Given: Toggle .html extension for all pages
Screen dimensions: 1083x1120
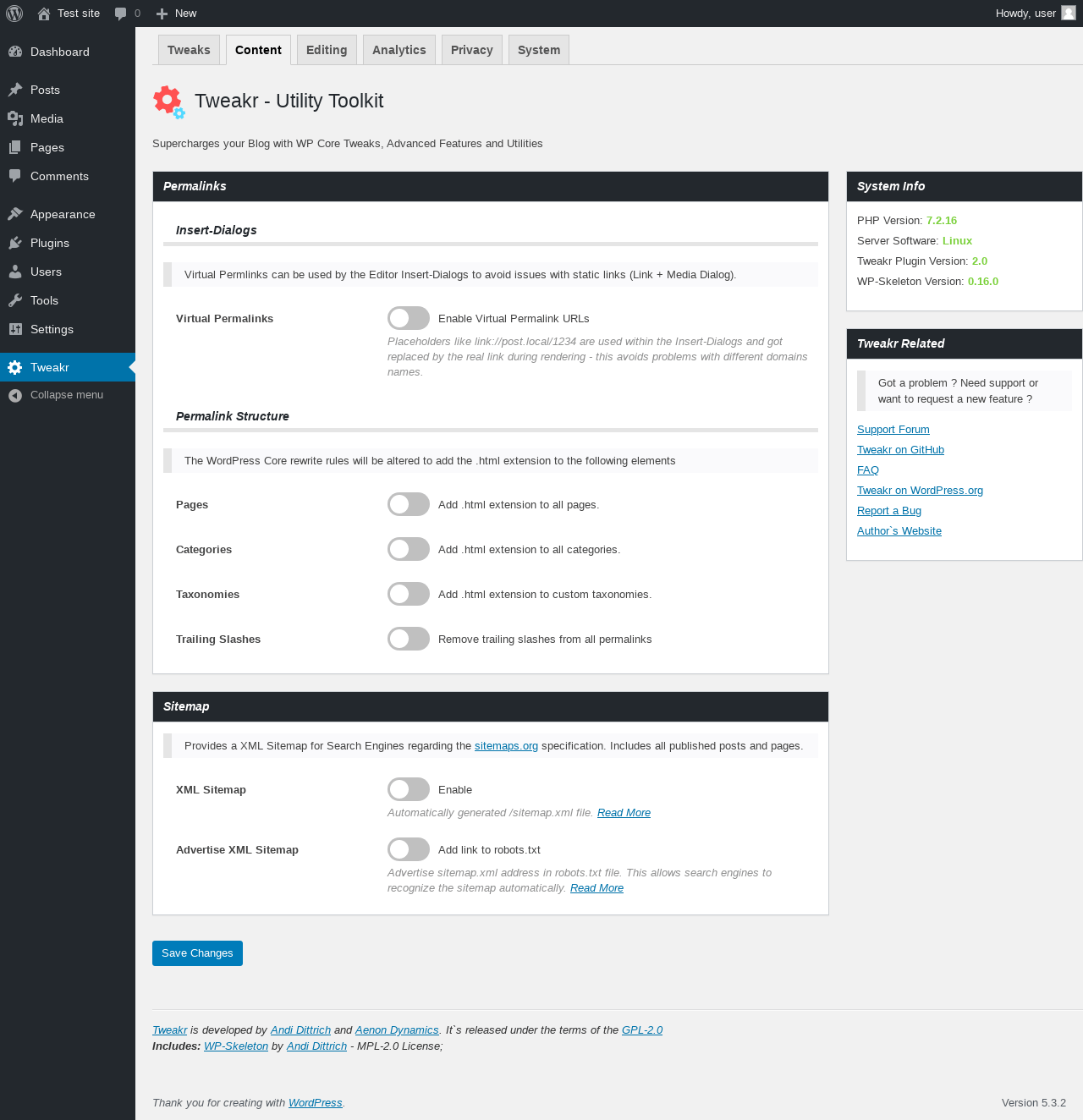Looking at the screenshot, I should 409,504.
